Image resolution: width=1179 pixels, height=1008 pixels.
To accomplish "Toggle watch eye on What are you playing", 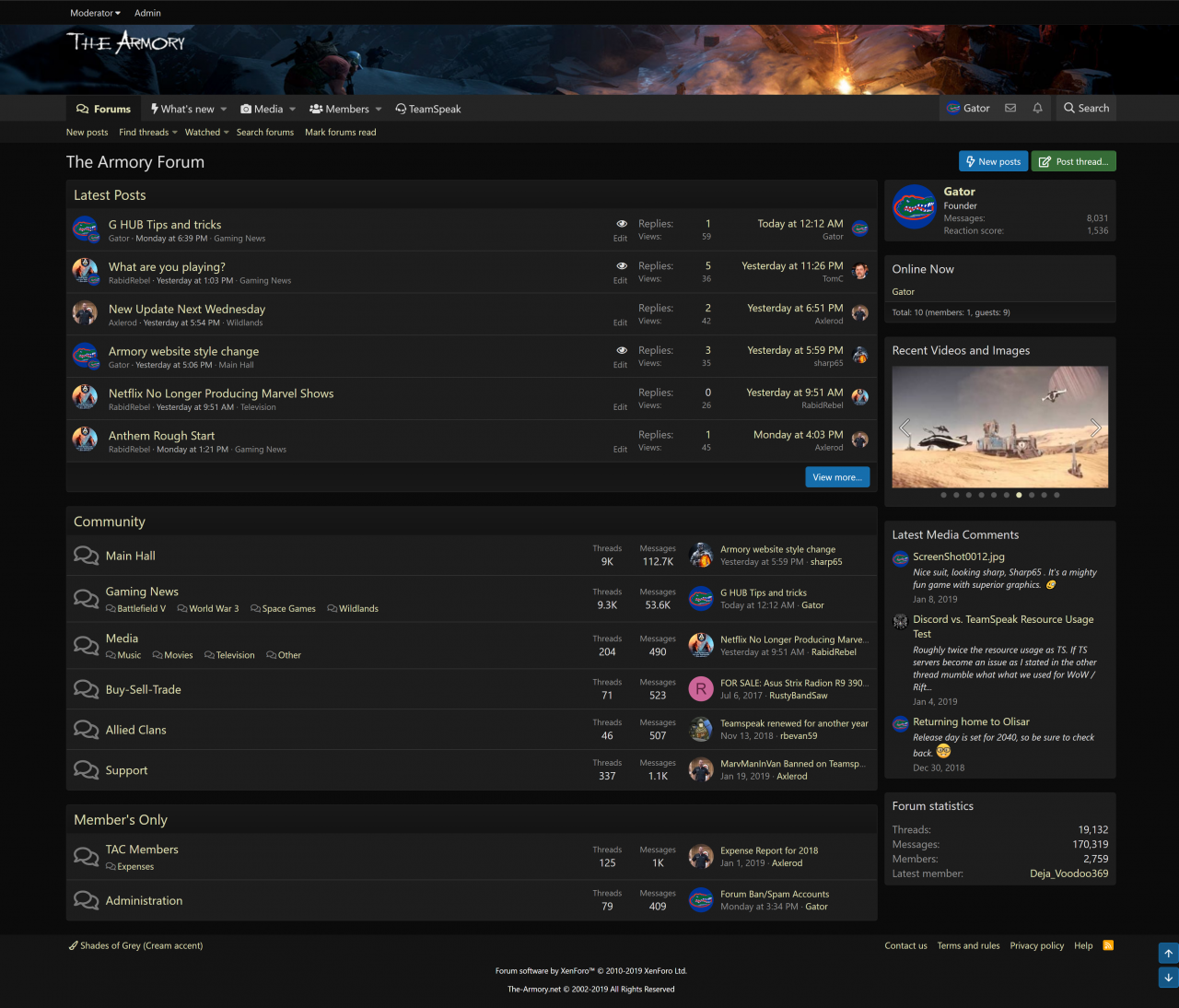I will pos(622,266).
